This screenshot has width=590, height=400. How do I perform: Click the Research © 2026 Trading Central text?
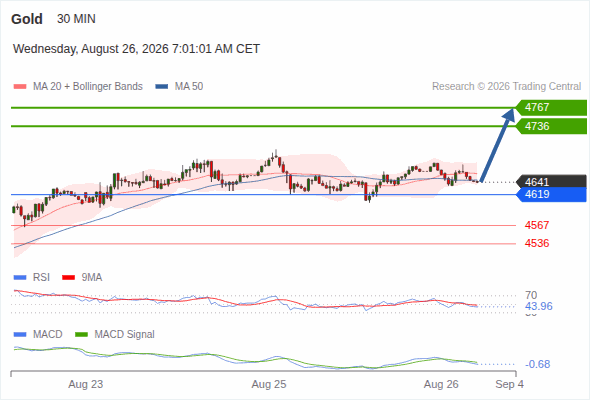506,87
